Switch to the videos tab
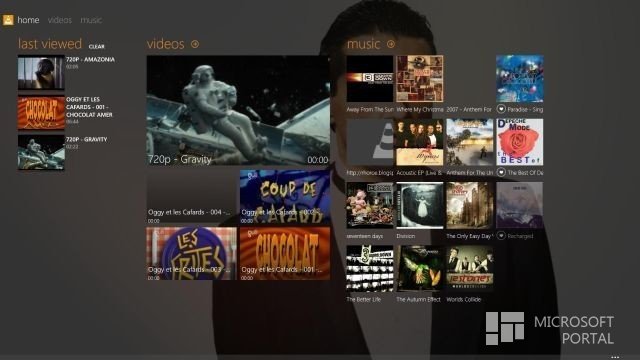Viewport: 640px width, 360px height. (60, 20)
